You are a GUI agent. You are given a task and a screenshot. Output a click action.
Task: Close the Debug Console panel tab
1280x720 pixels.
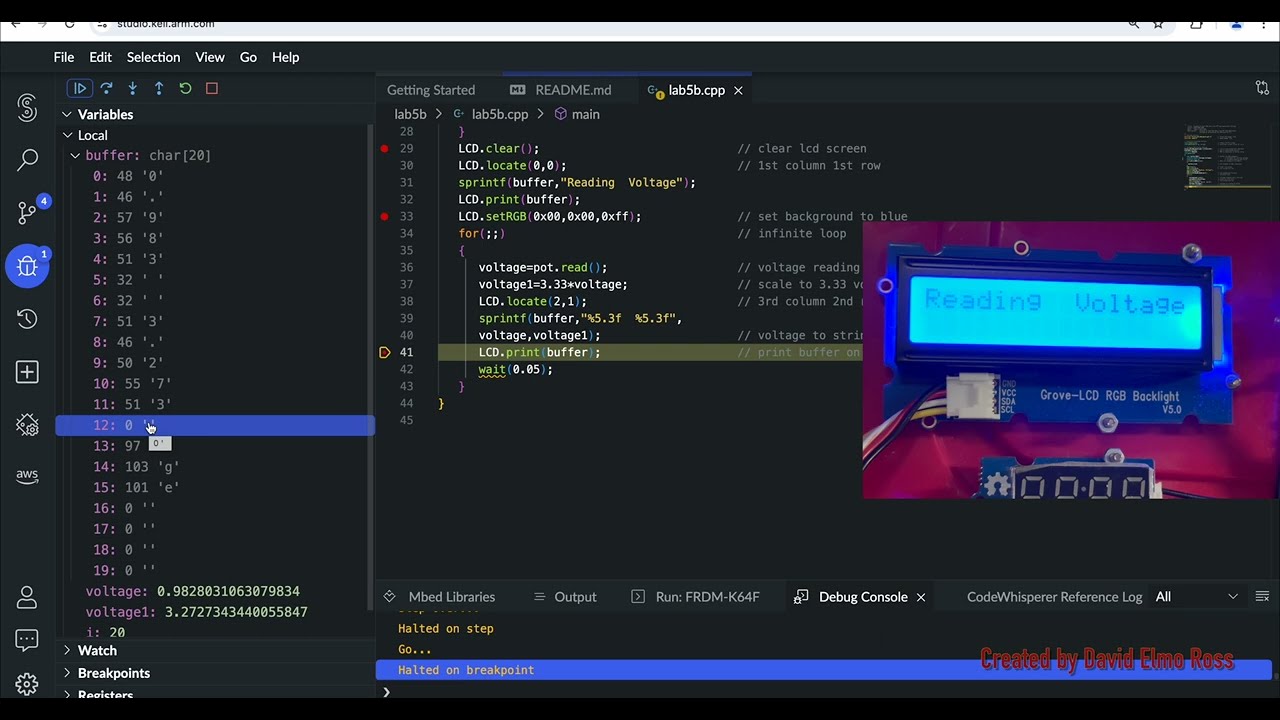tap(921, 597)
